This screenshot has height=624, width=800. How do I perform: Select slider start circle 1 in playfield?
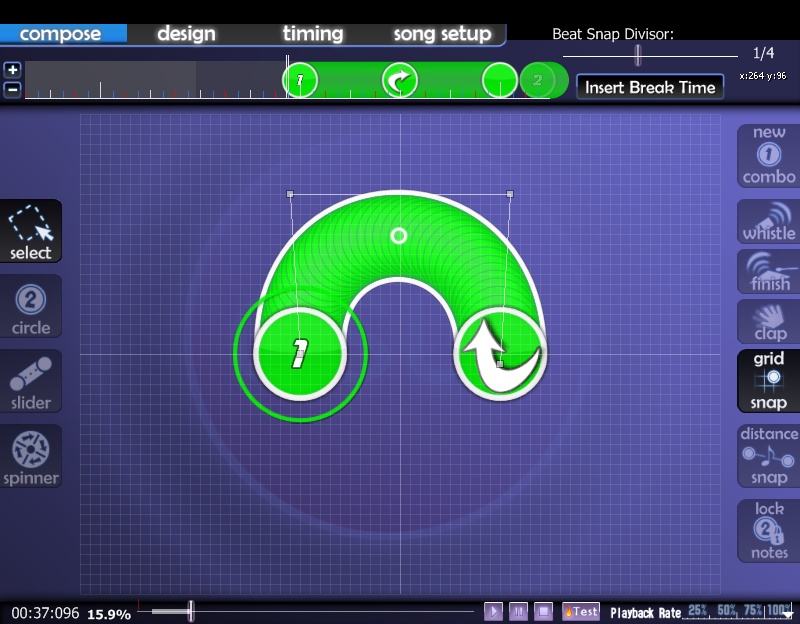(x=300, y=354)
